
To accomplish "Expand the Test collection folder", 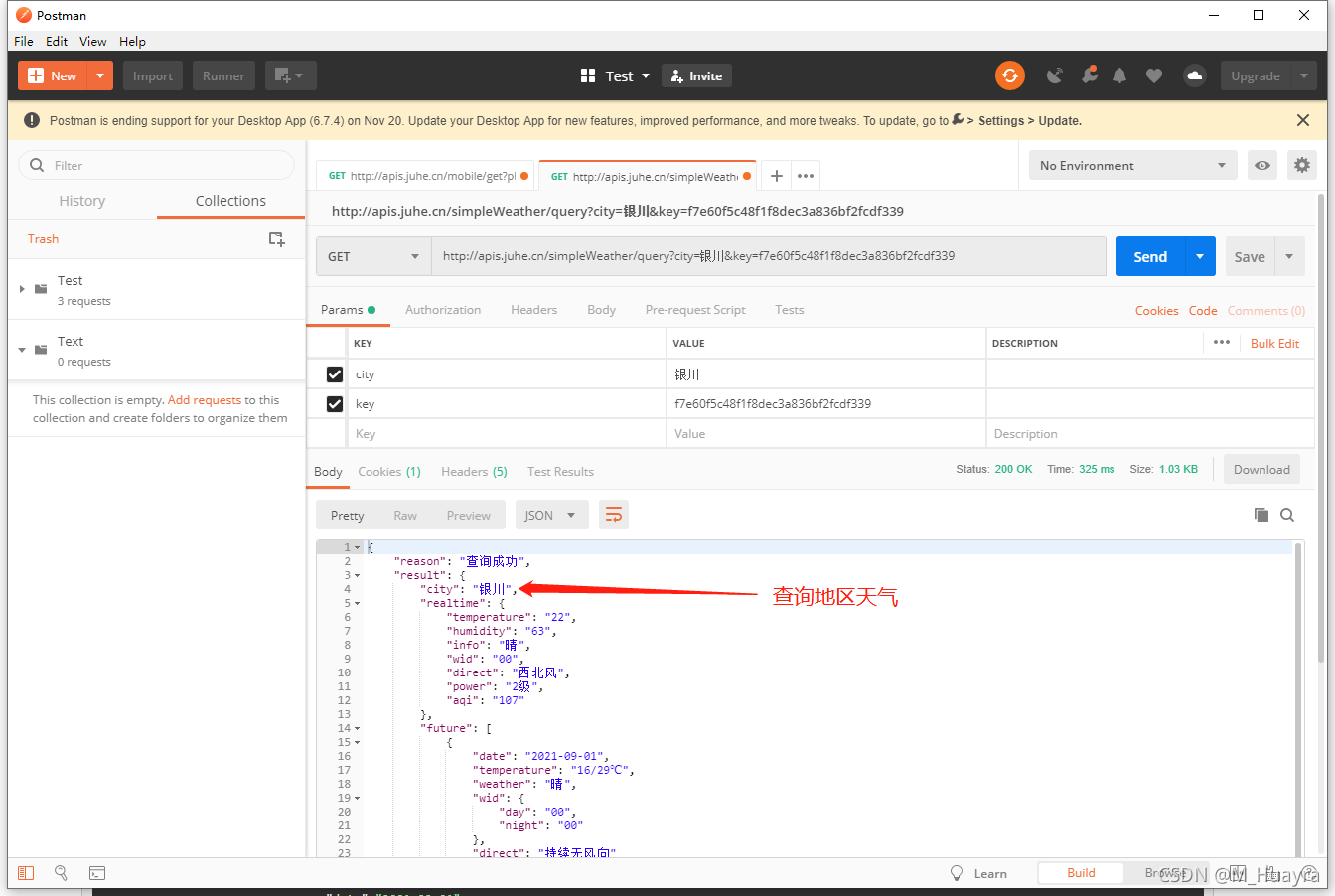I will click(x=22, y=289).
